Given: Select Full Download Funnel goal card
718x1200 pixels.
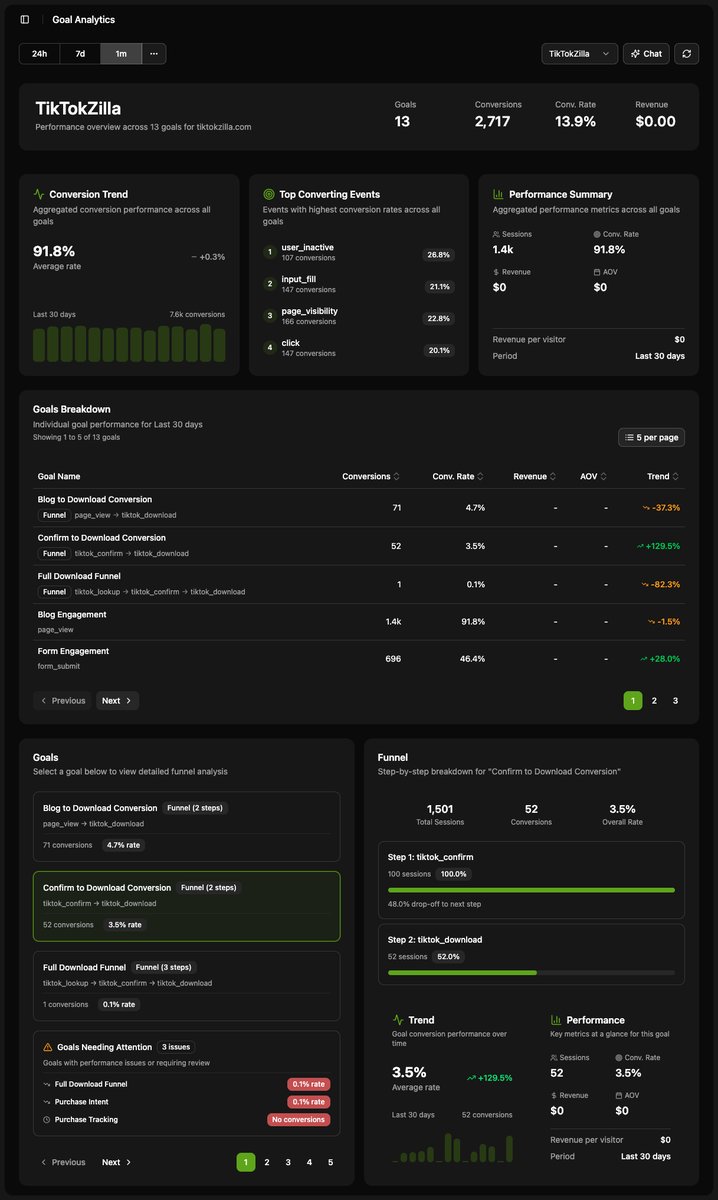Looking at the screenshot, I should 187,985.
